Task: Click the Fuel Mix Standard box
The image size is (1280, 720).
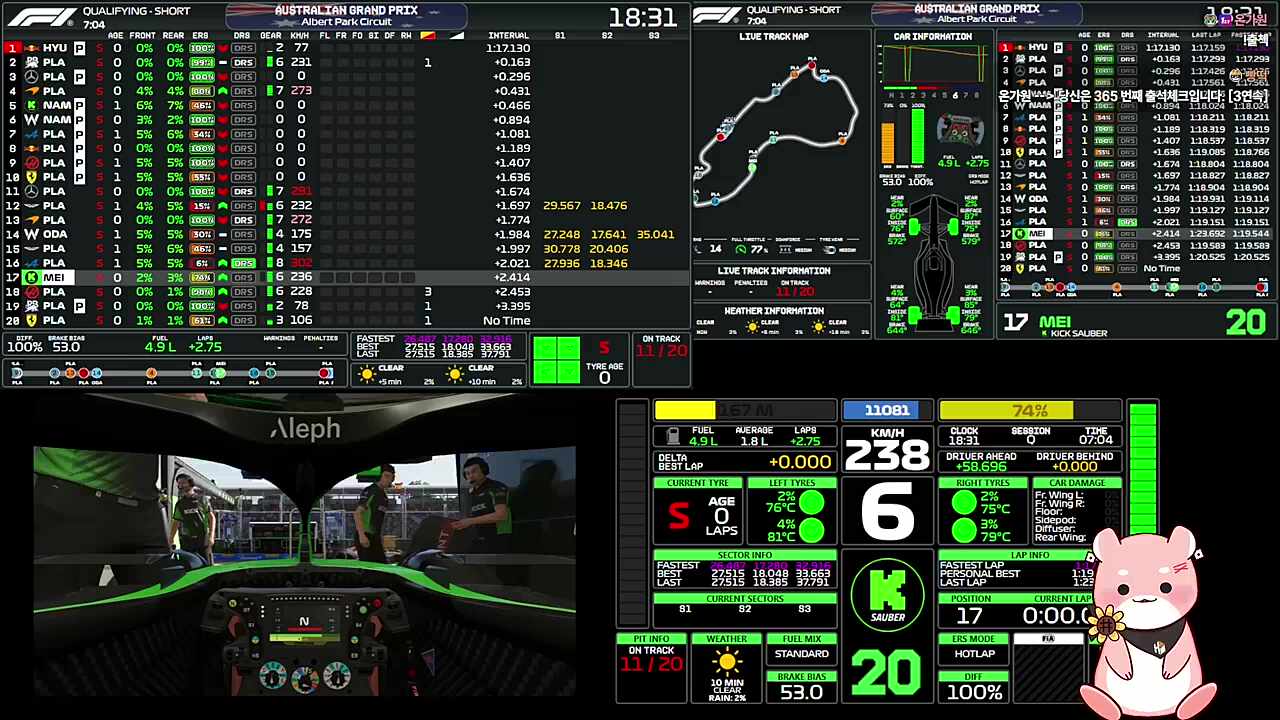Action: (x=801, y=654)
